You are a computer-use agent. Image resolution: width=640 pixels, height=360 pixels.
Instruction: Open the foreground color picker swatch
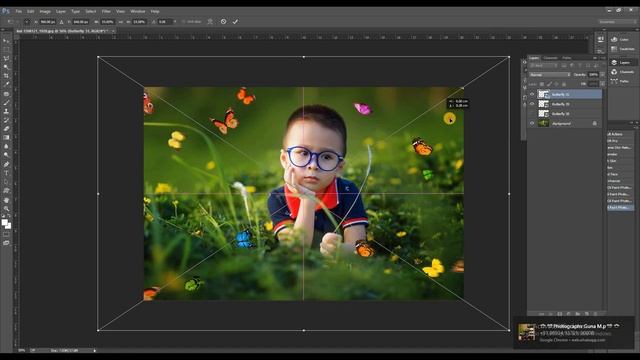tap(4, 222)
